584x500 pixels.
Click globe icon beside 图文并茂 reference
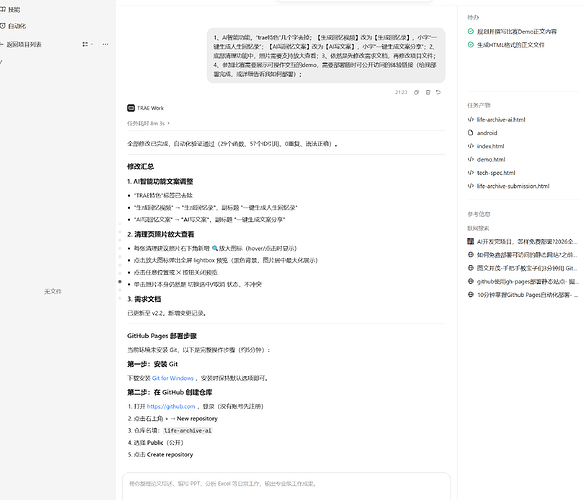(x=471, y=268)
